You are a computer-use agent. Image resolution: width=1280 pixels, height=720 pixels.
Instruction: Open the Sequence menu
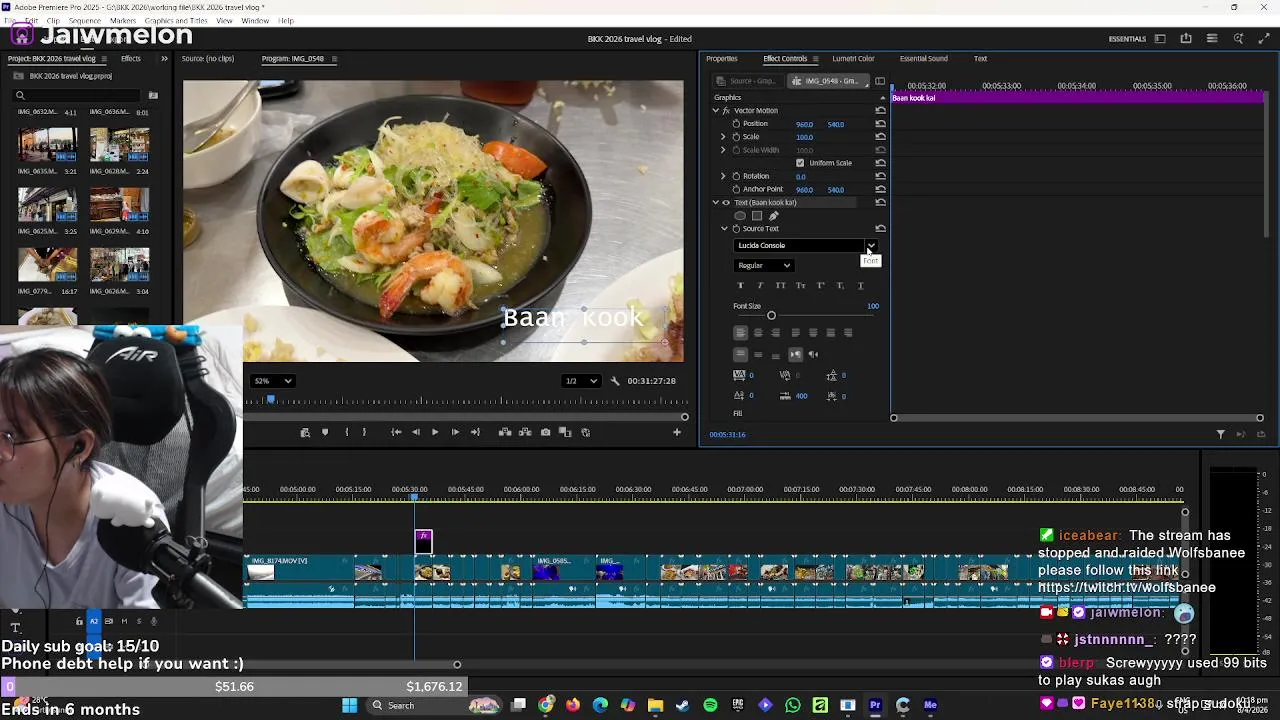84,20
